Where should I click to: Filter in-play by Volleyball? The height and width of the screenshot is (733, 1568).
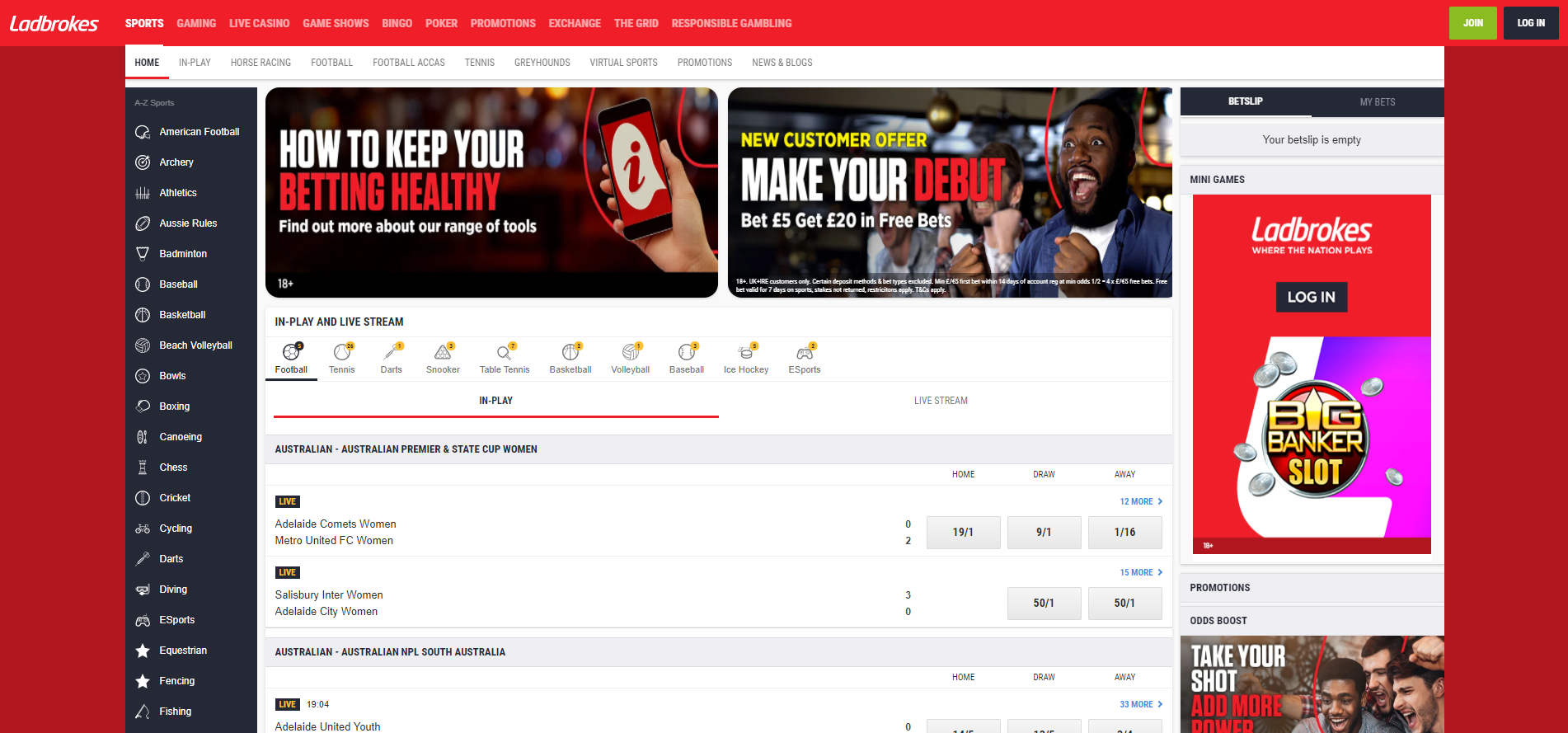click(630, 359)
